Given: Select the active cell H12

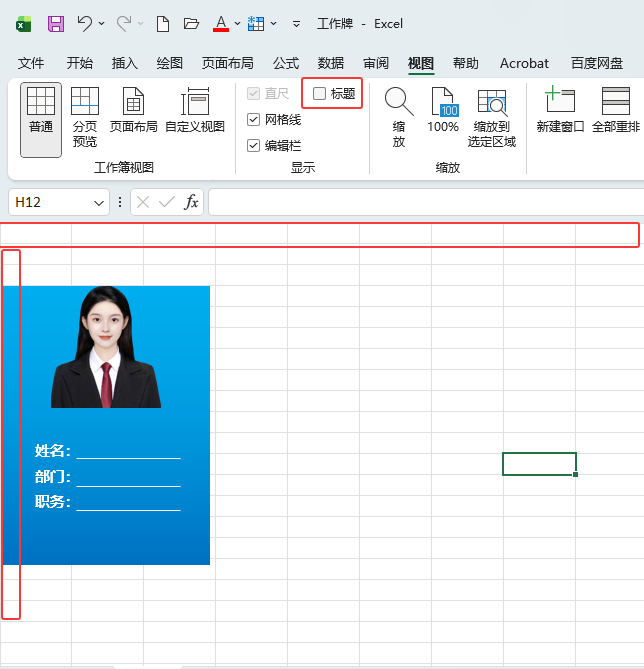Looking at the screenshot, I should pyautogui.click(x=539, y=464).
